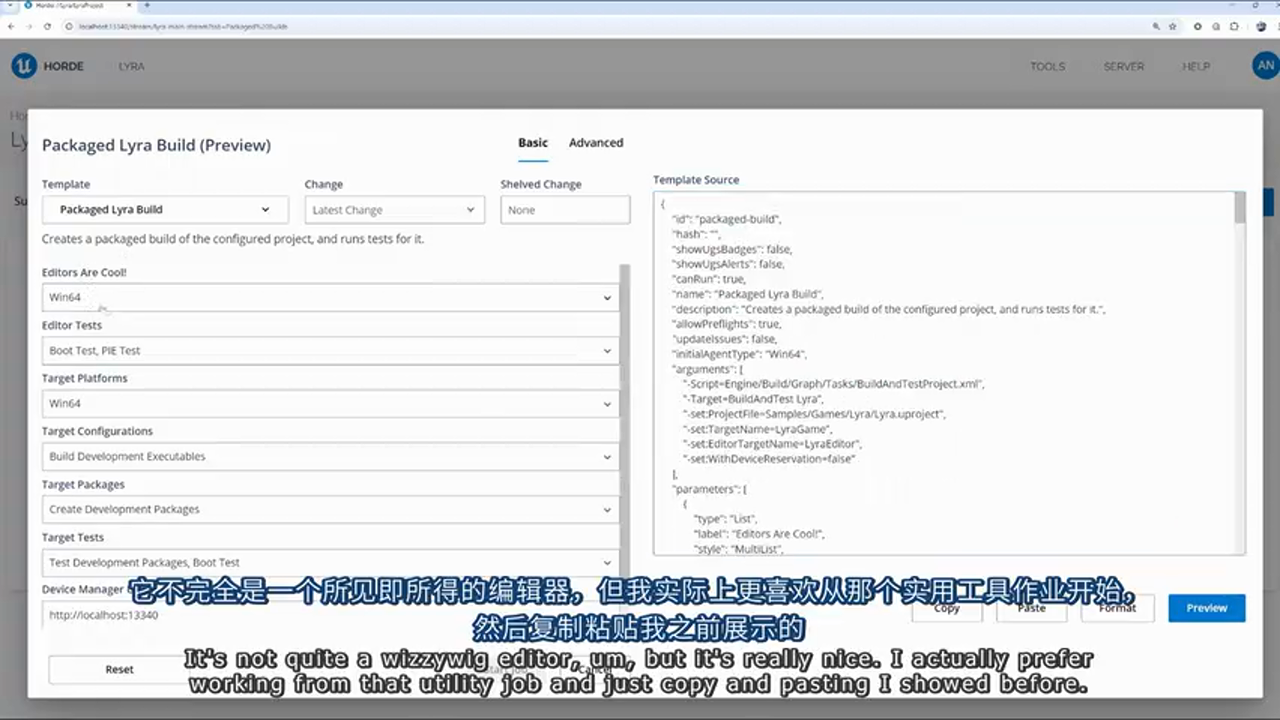1280x720 pixels.
Task: Expand the Target Packages dropdown
Action: [x=330, y=510]
